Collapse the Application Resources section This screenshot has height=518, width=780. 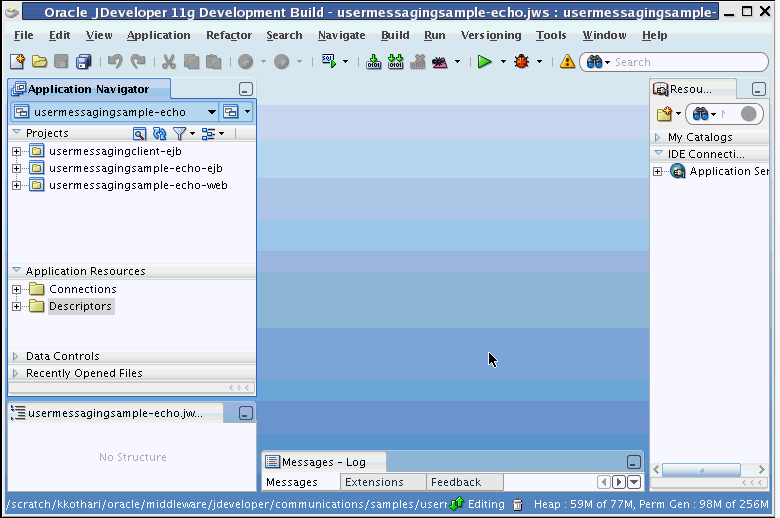[16, 270]
